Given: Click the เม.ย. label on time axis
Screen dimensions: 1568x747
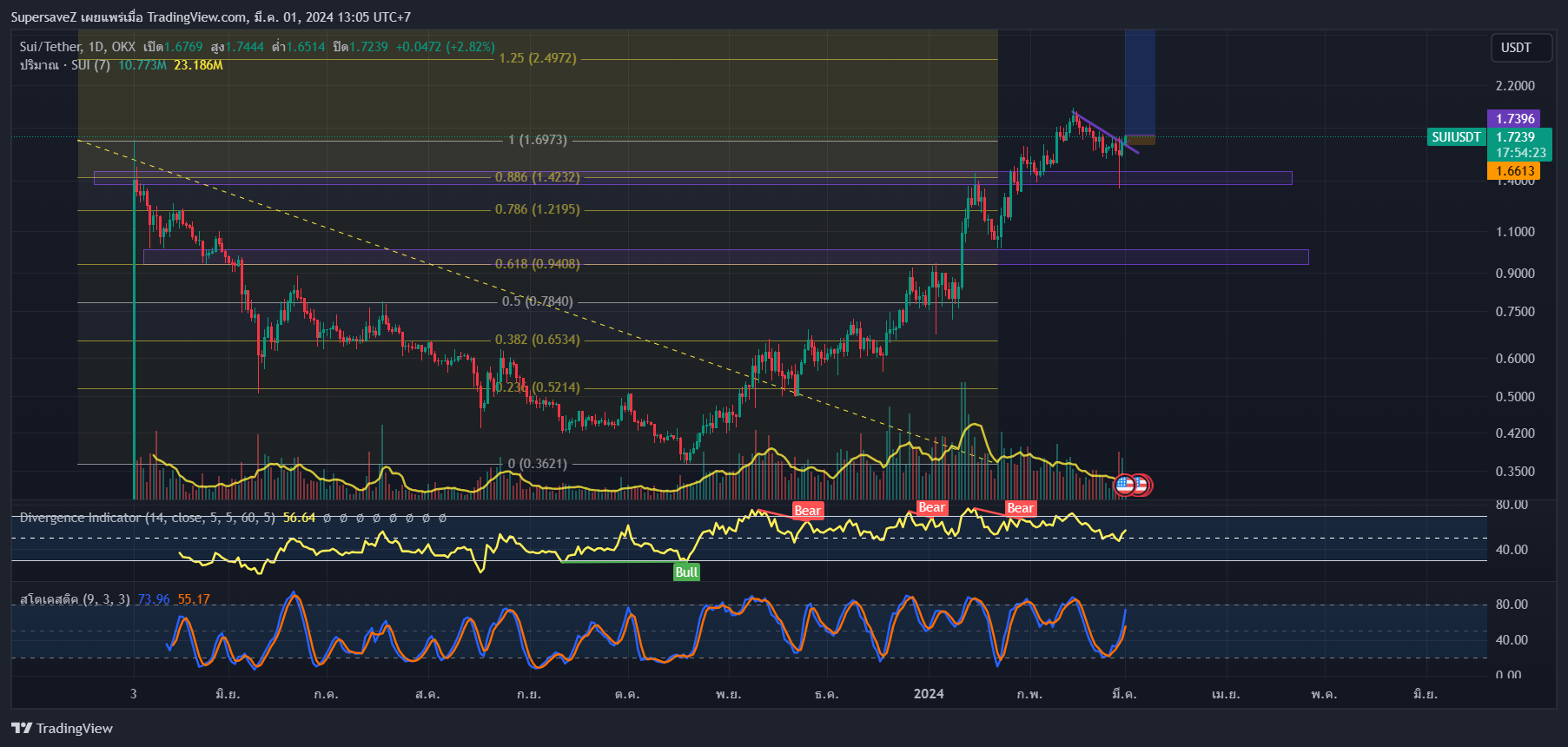Looking at the screenshot, I should click(x=1226, y=693).
